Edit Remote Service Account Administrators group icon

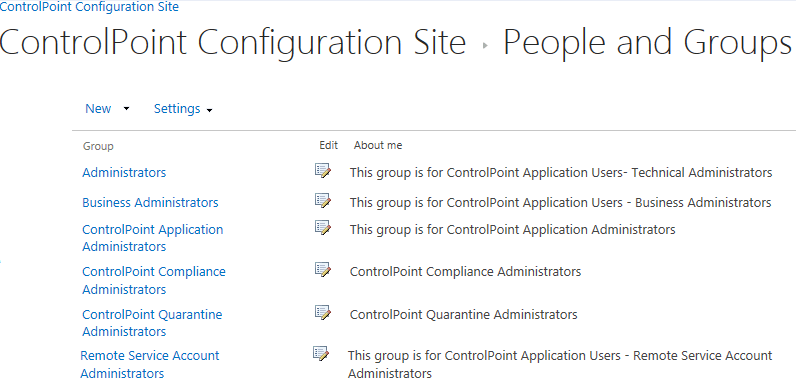pos(321,353)
